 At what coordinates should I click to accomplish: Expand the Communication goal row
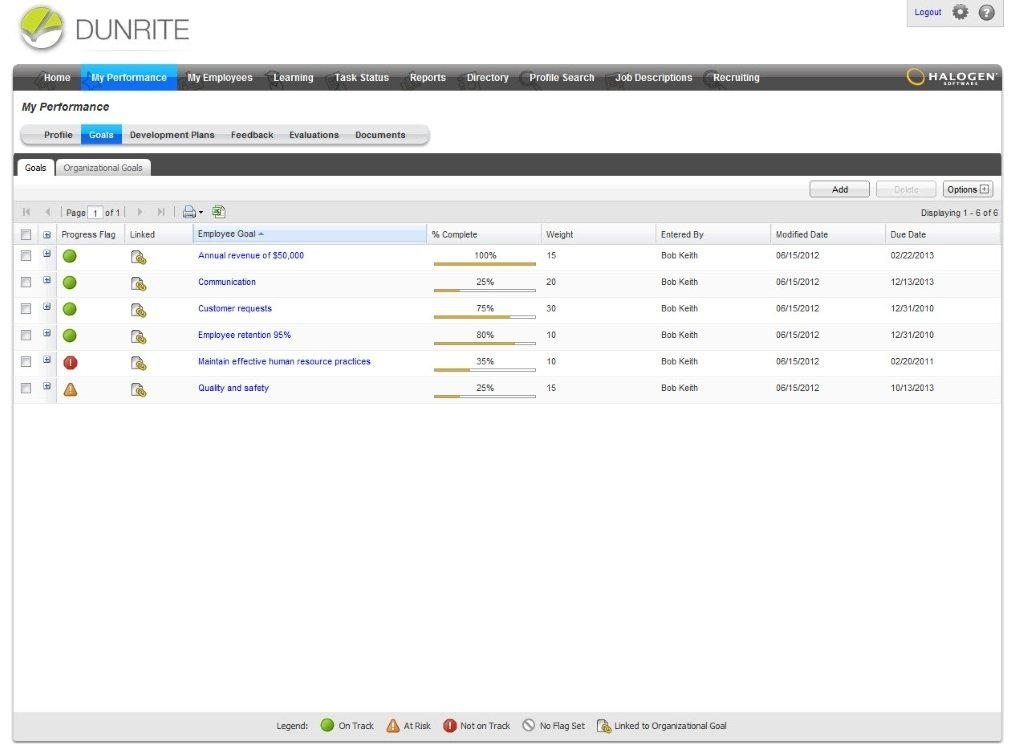coord(47,280)
